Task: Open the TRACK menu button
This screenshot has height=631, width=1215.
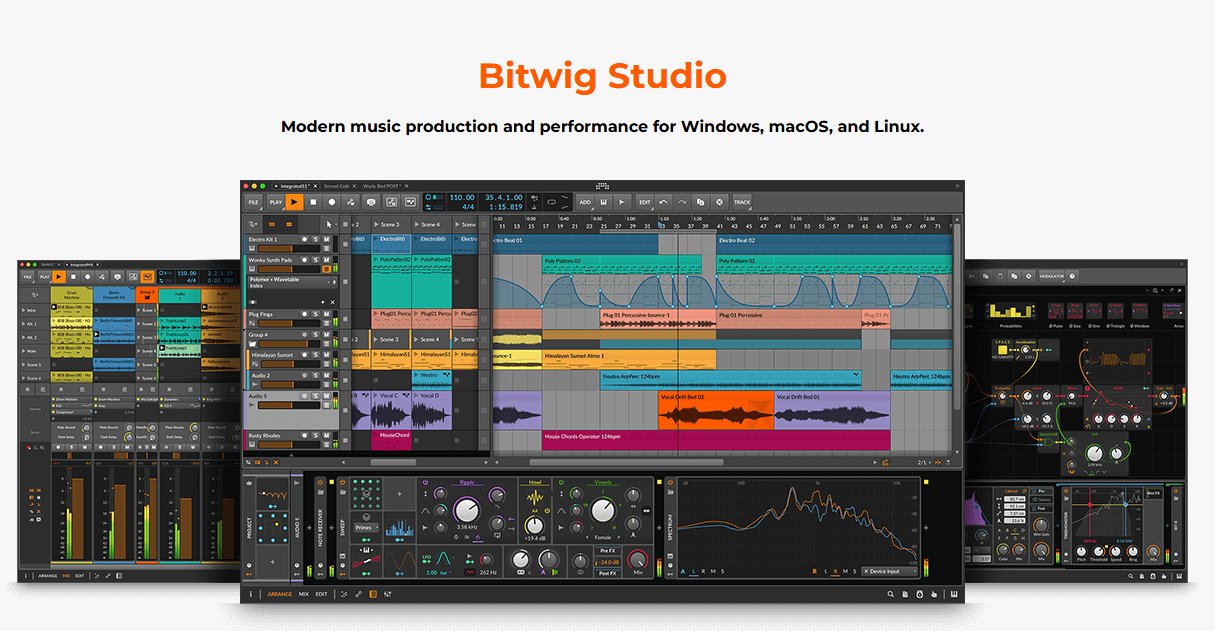Action: 742,201
